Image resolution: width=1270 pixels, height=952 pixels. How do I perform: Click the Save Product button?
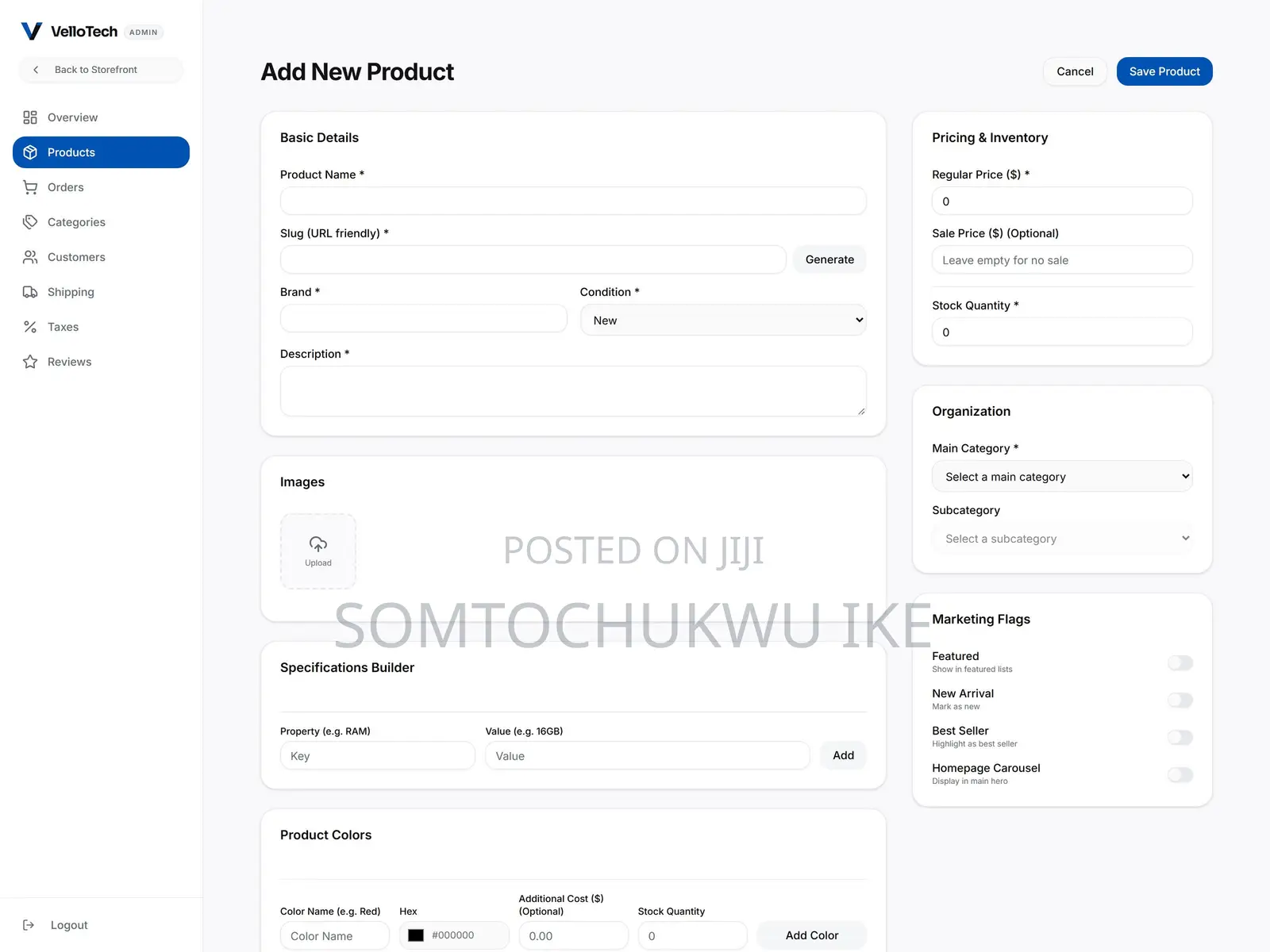(x=1164, y=71)
